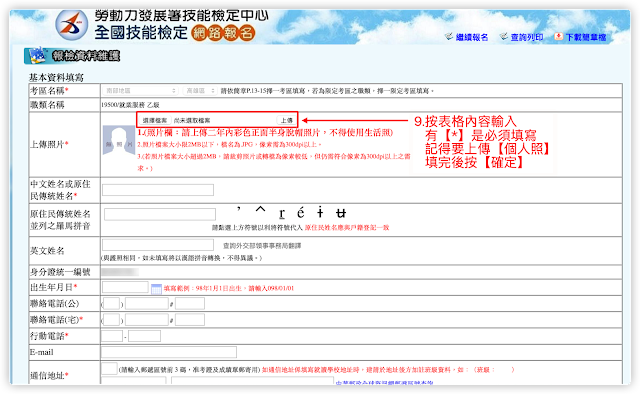Click the placeholder photo thumbnail
The width and height of the screenshot is (640, 394).
point(119,140)
